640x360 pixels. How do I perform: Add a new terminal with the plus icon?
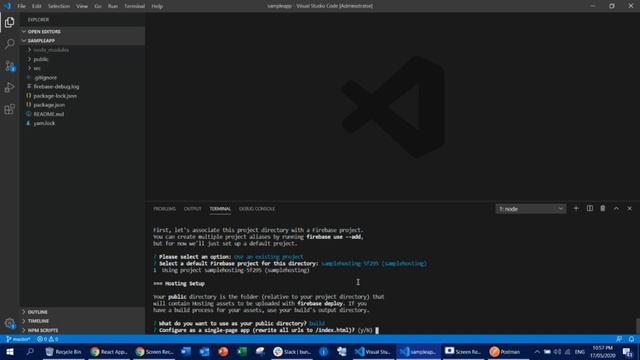(576, 209)
